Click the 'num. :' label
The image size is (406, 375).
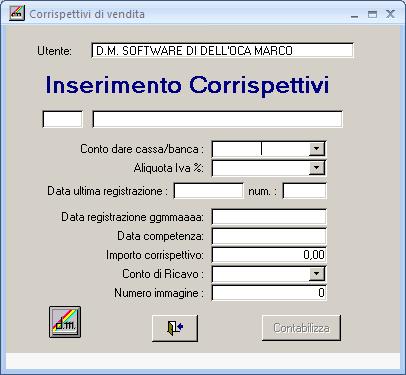point(262,191)
